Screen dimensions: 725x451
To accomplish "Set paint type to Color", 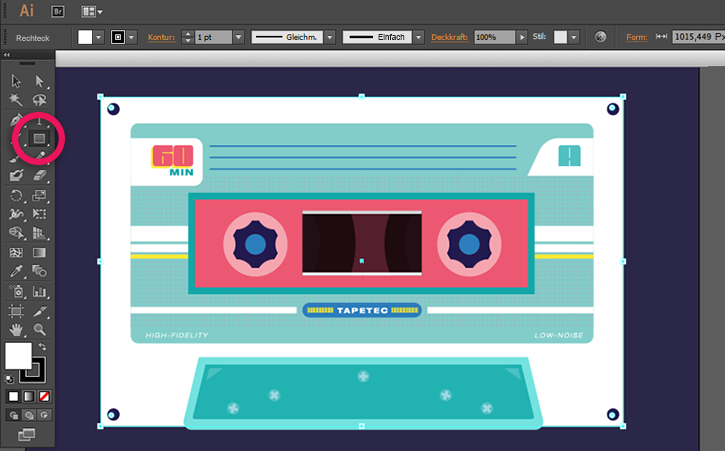I will (x=13, y=396).
